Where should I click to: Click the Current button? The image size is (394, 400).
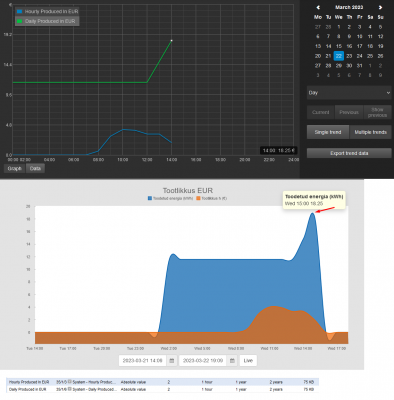[x=320, y=112]
